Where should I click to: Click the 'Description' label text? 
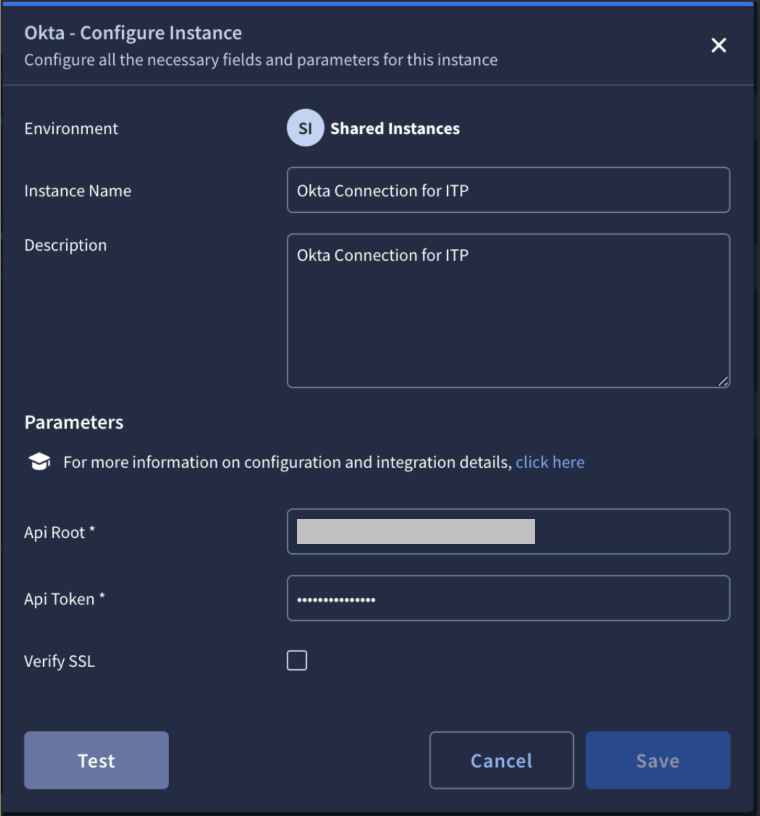pyautogui.click(x=65, y=246)
